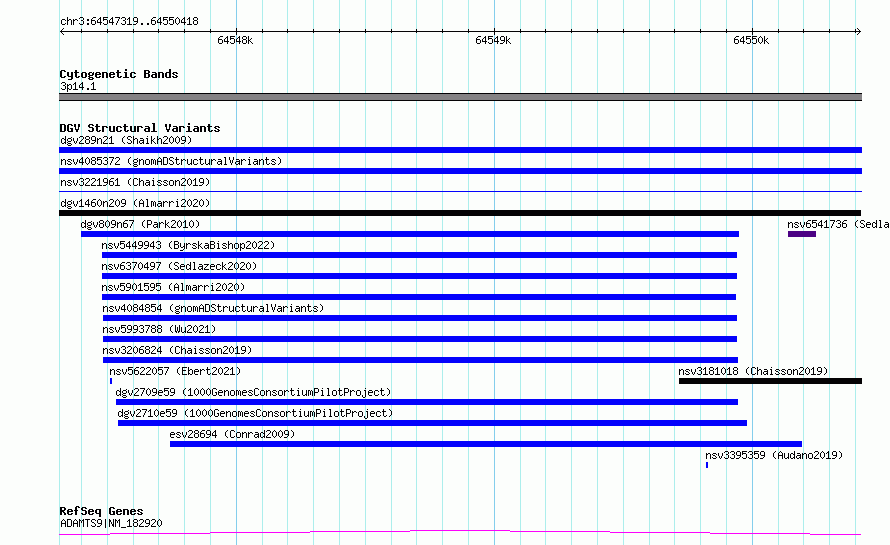Click the blue dgv289n21 variant bar

click(460, 150)
